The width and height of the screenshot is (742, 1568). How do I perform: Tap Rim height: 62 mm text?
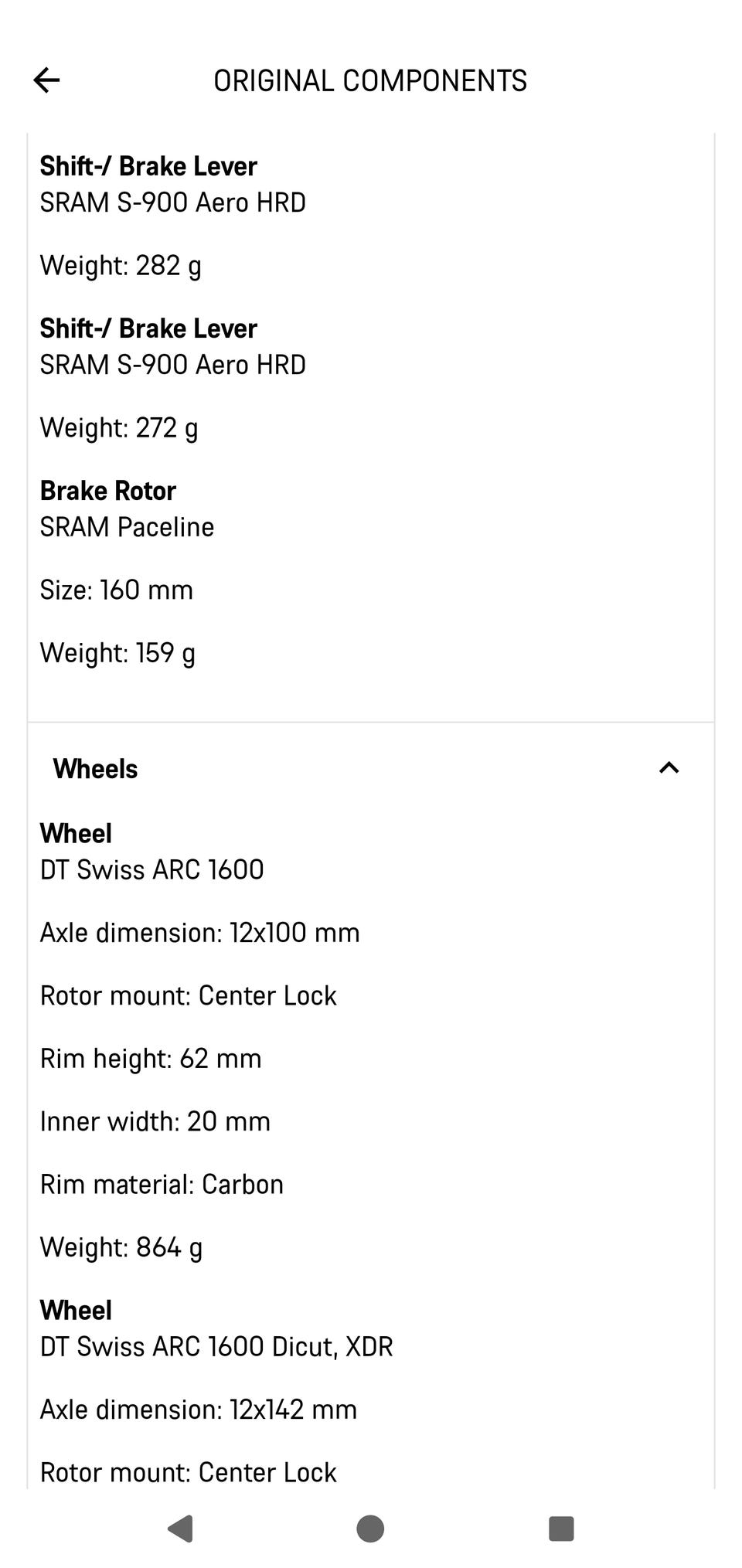point(151,1058)
